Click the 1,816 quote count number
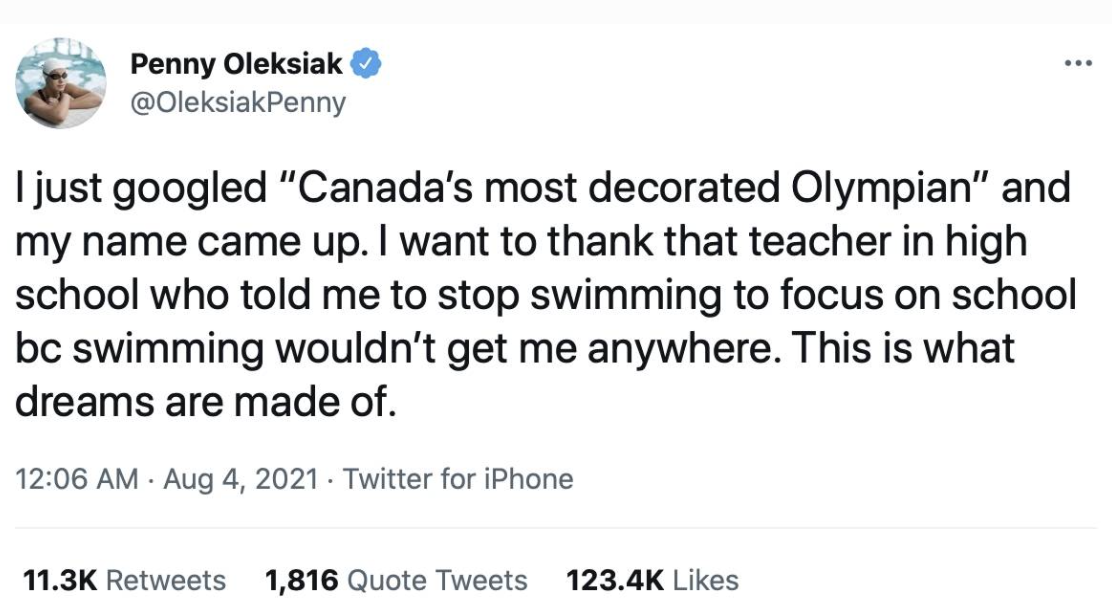Image resolution: width=1112 pixels, height=614 pixels. 302,580
